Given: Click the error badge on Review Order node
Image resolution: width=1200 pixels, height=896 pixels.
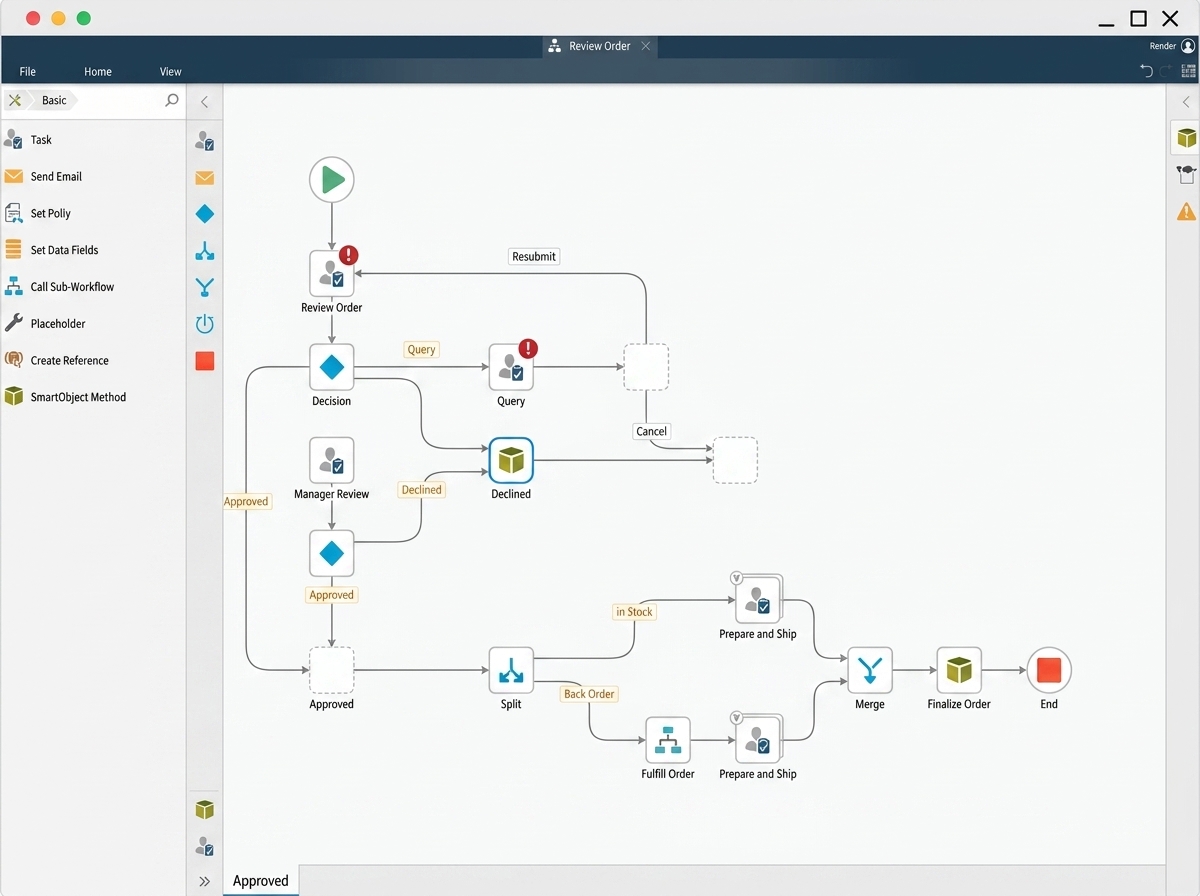Looking at the screenshot, I should 349,255.
